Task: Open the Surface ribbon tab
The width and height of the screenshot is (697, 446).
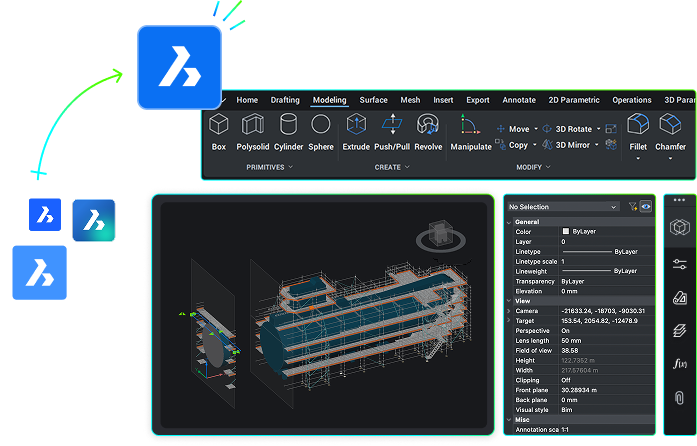Action: (373, 100)
